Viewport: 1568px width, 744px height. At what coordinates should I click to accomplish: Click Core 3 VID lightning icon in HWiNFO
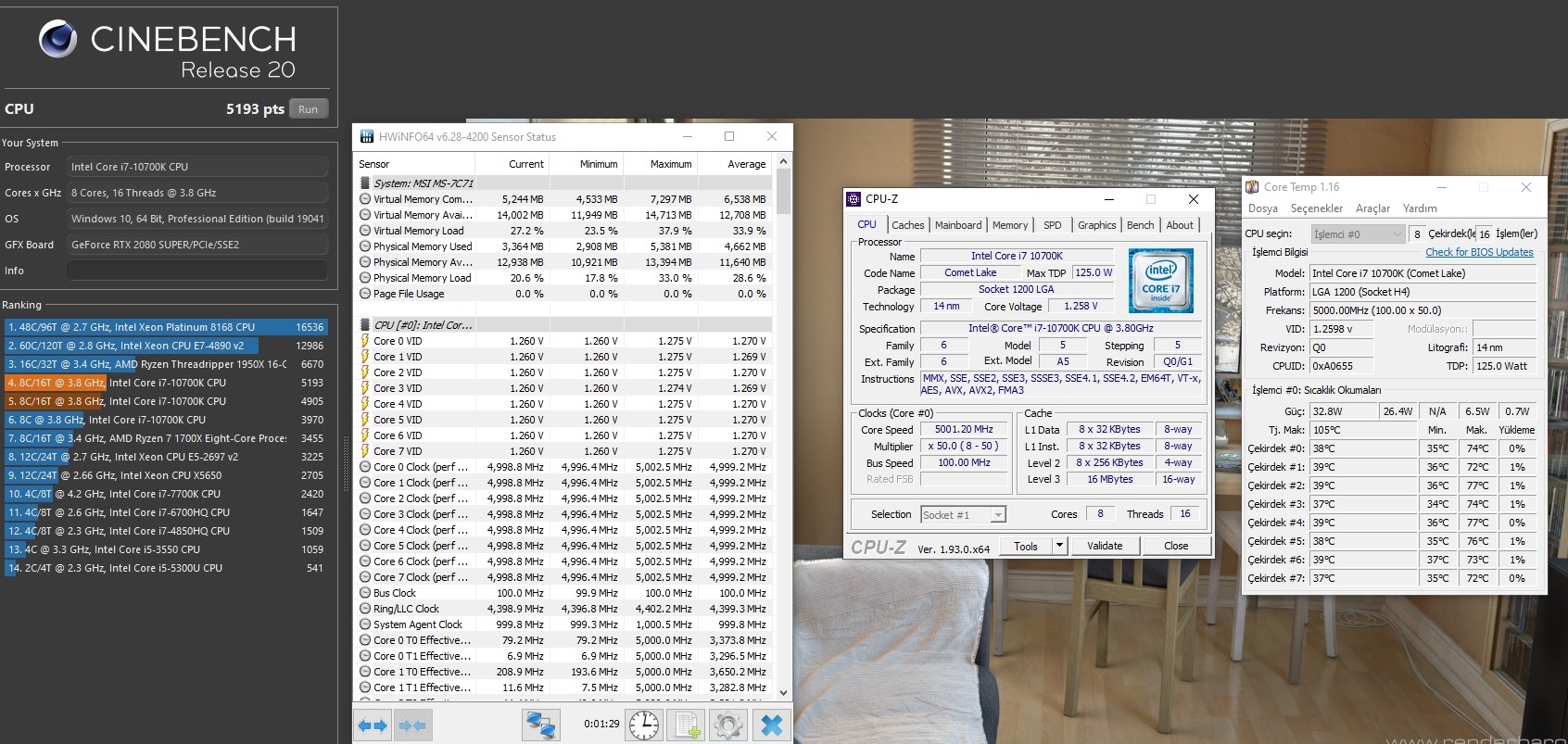(365, 388)
